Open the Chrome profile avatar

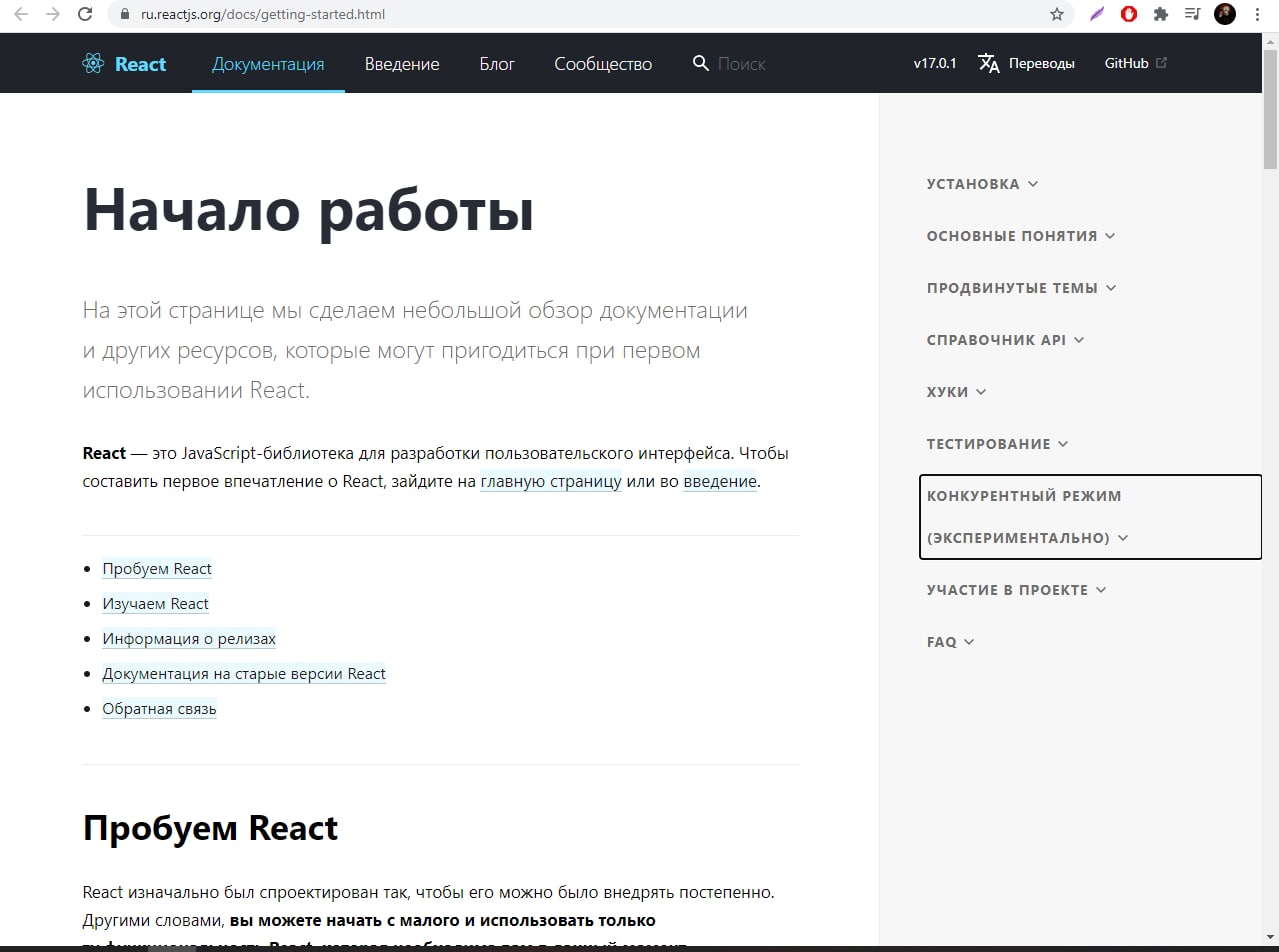pos(1225,14)
